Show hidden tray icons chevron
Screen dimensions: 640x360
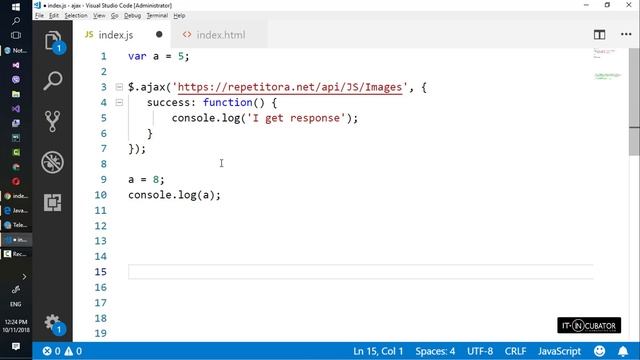coord(24,277)
